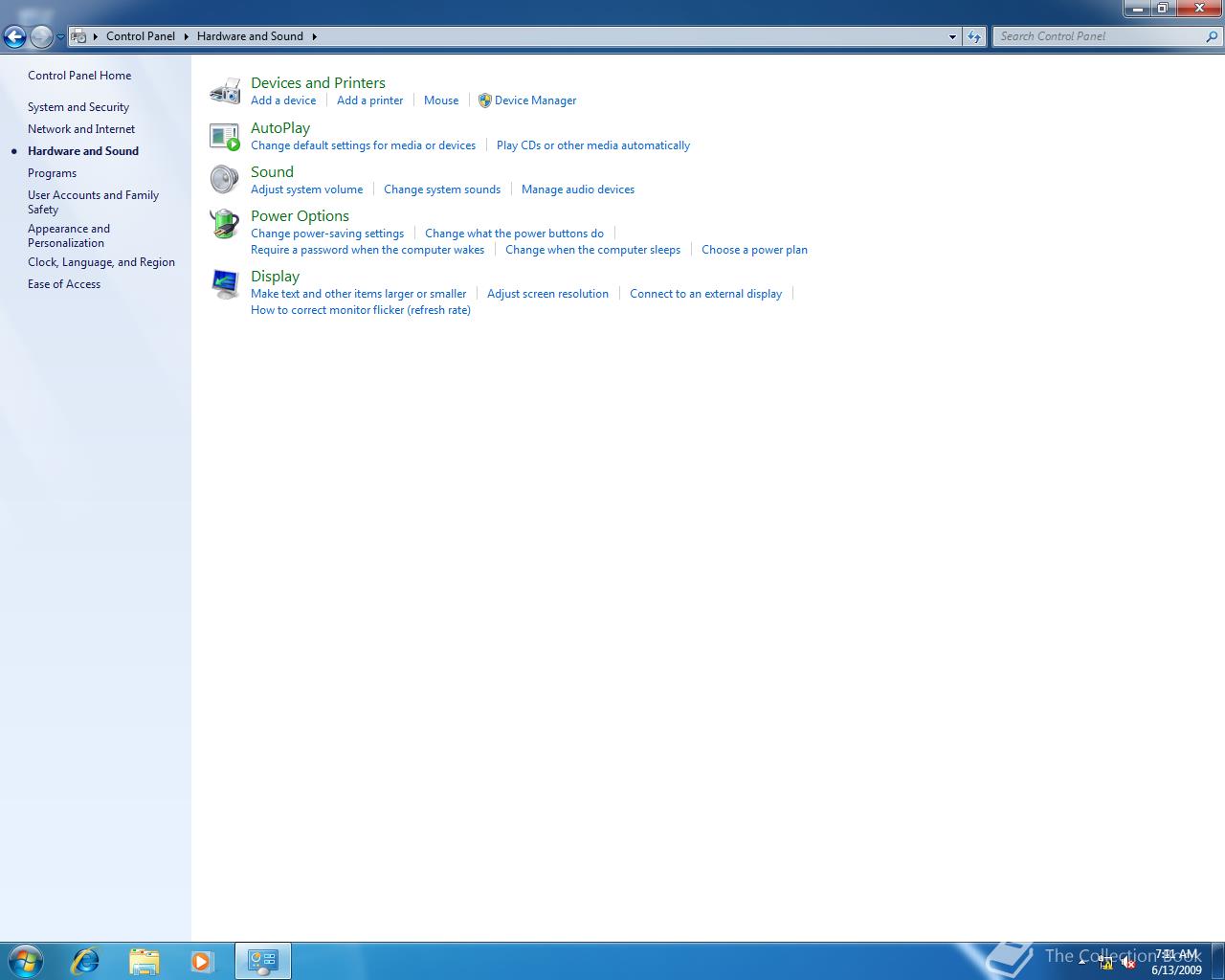Image resolution: width=1225 pixels, height=980 pixels.
Task: Open Control Panel Home in sidebar
Action: tap(79, 76)
